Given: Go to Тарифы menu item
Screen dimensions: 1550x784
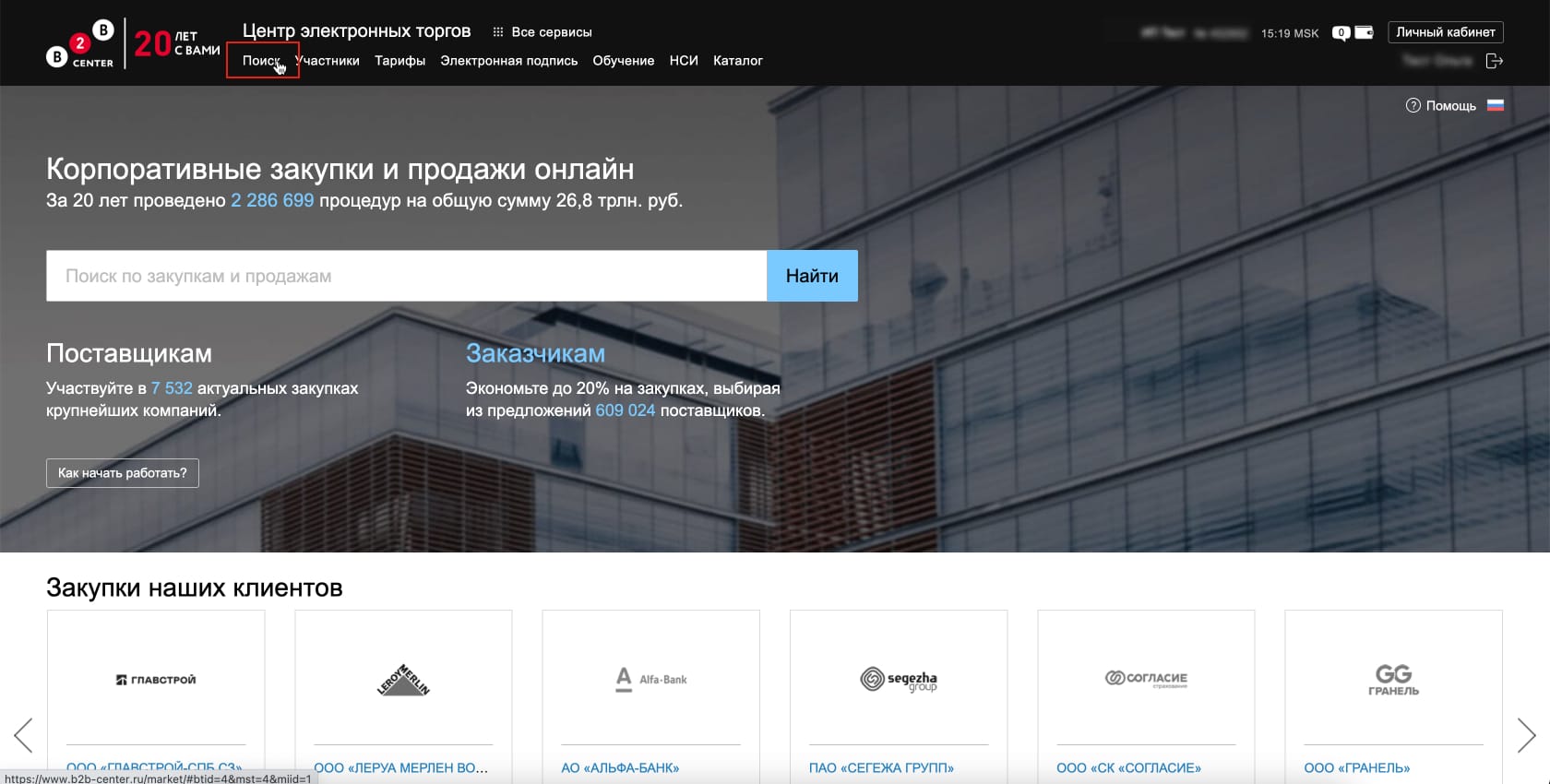Looking at the screenshot, I should pyautogui.click(x=399, y=61).
